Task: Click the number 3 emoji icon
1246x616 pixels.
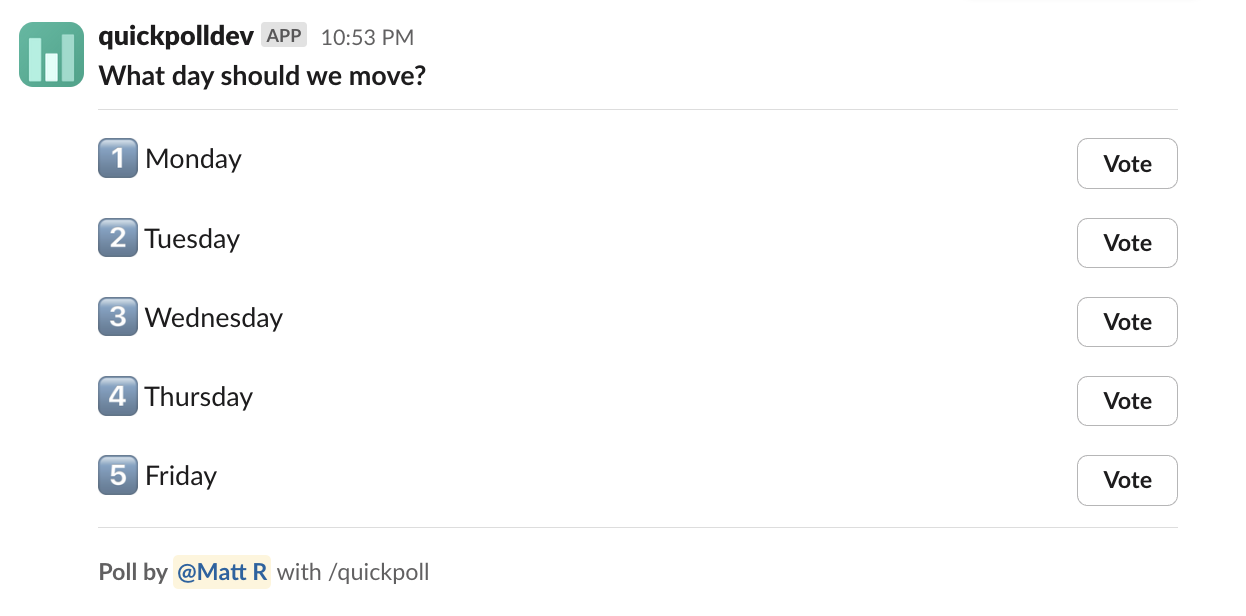Action: pyautogui.click(x=117, y=317)
